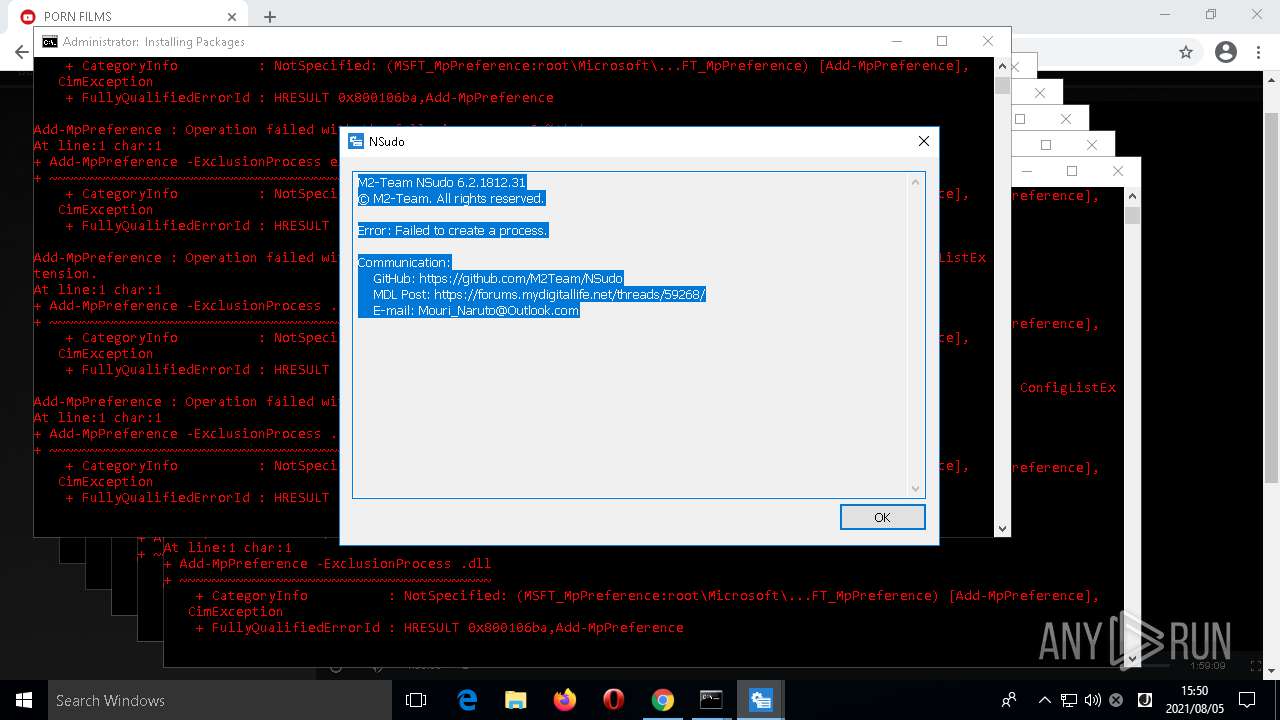Open the People icon in the tray

[1009, 700]
